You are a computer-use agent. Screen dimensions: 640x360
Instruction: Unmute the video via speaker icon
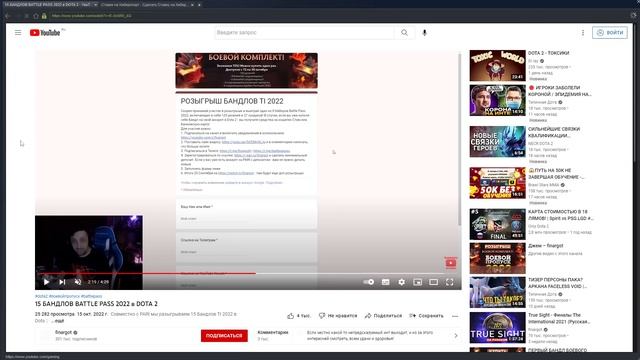(x=78, y=282)
